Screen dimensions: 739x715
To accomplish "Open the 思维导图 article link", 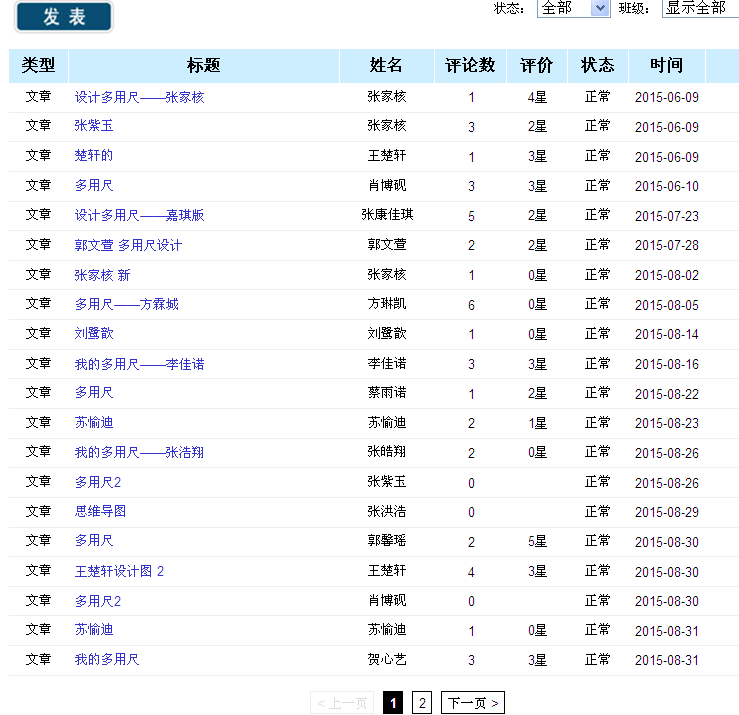I will pos(100,511).
